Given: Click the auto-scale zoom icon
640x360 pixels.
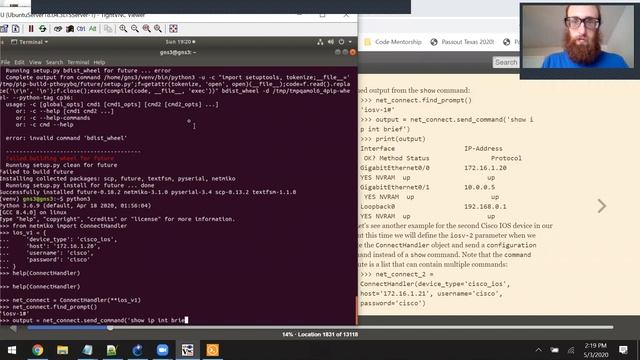Looking at the screenshot, I should pos(158,29).
